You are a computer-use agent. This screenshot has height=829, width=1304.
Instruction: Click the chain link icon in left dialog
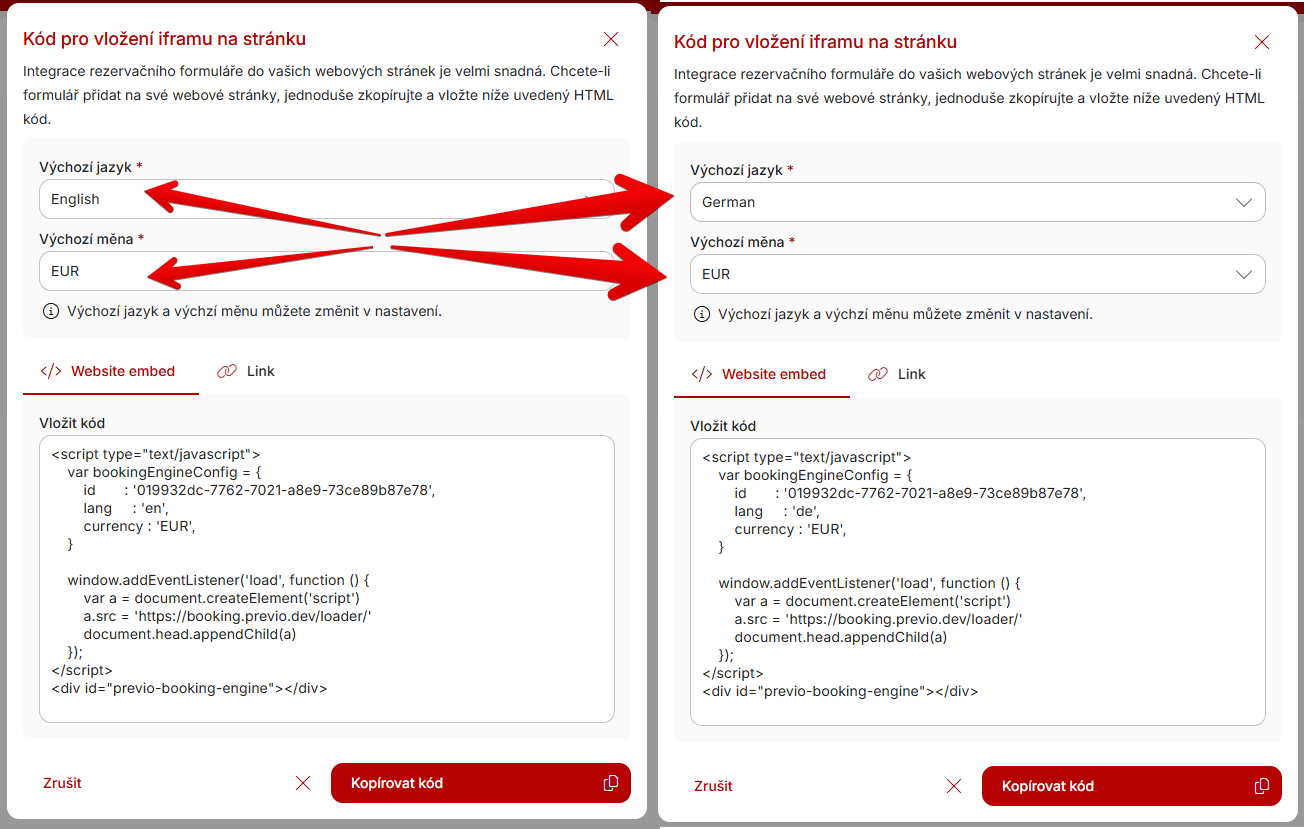(x=227, y=371)
